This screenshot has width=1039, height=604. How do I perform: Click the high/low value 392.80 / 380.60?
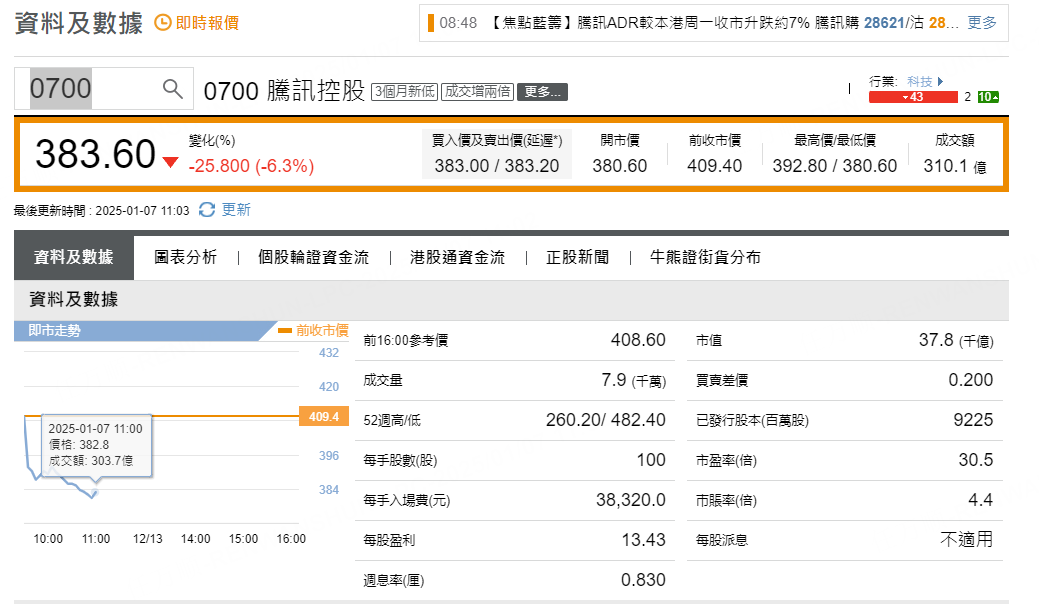point(834,166)
